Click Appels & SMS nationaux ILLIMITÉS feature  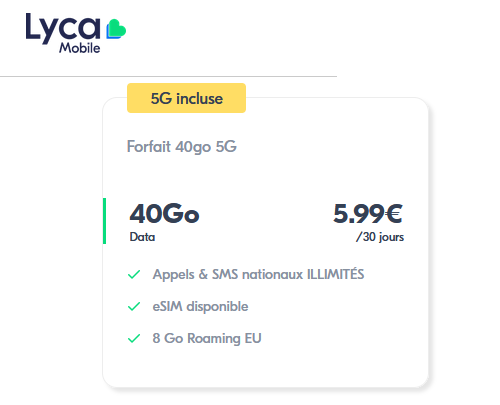[x=258, y=275]
